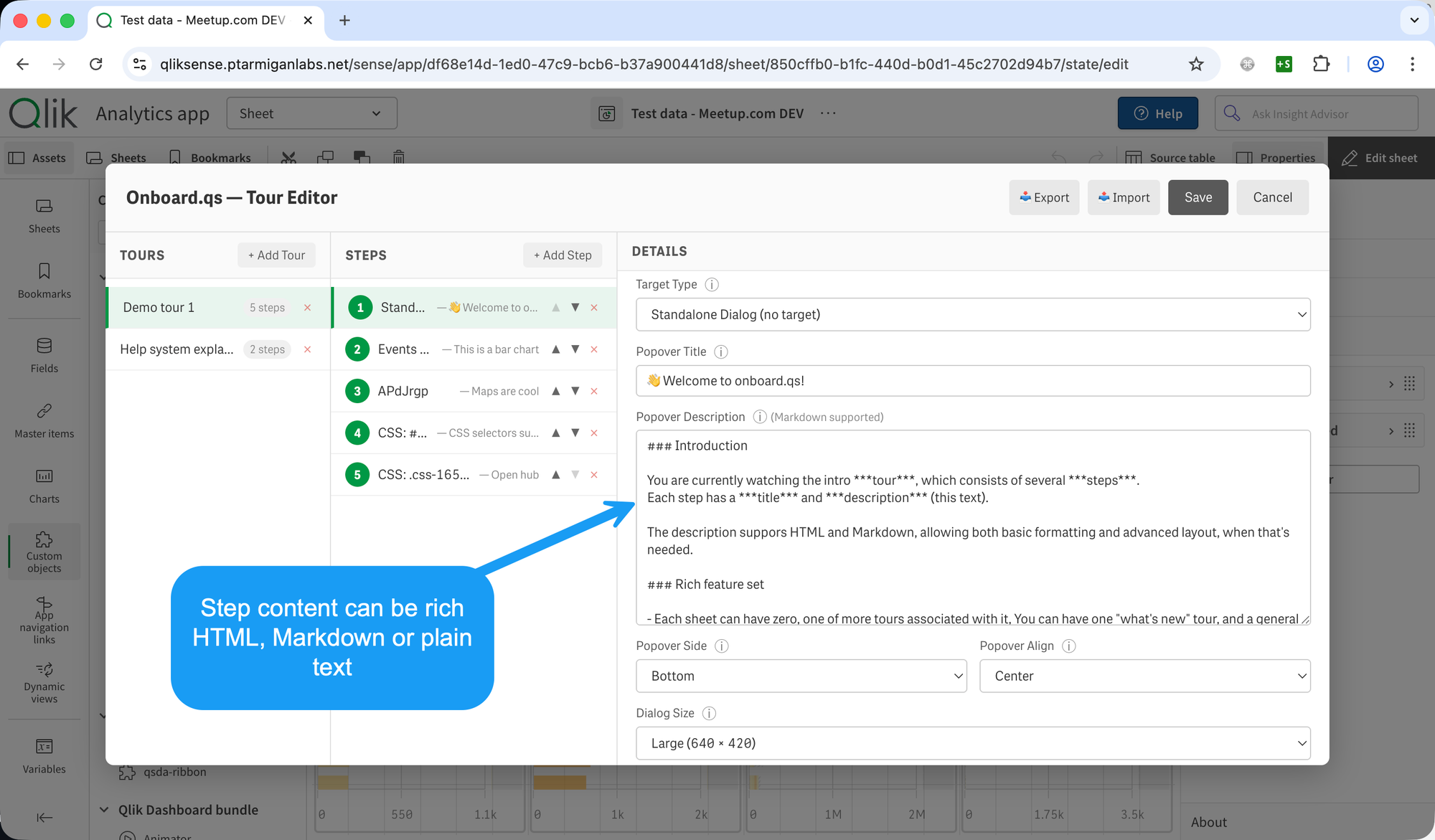Click the Save button

tap(1198, 197)
